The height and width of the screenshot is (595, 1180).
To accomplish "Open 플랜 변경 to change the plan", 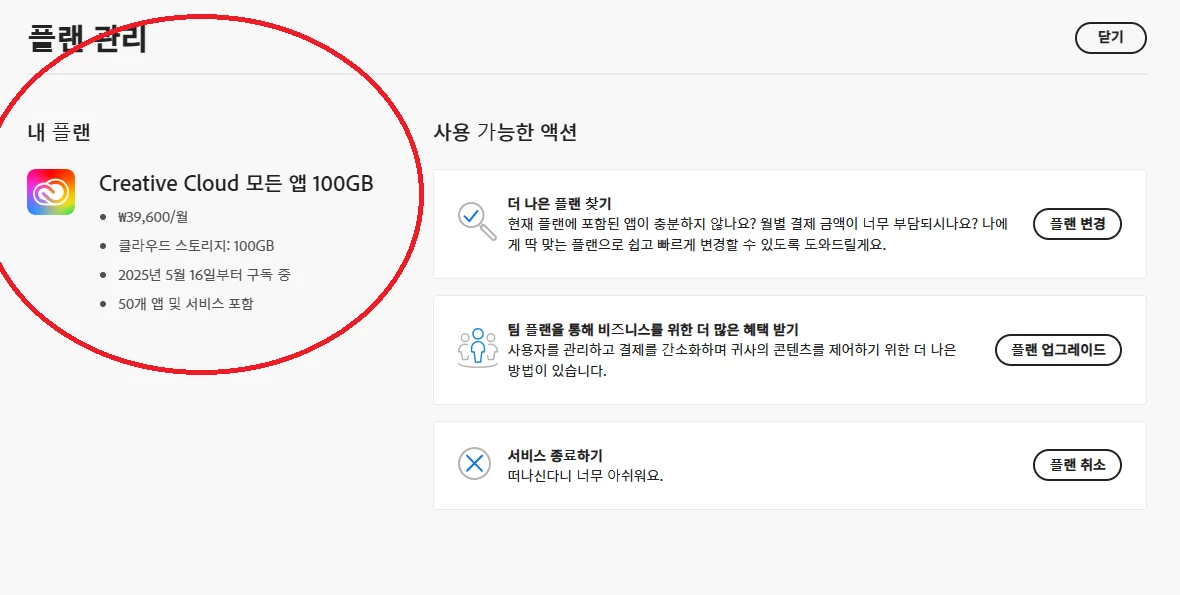I will (1077, 224).
